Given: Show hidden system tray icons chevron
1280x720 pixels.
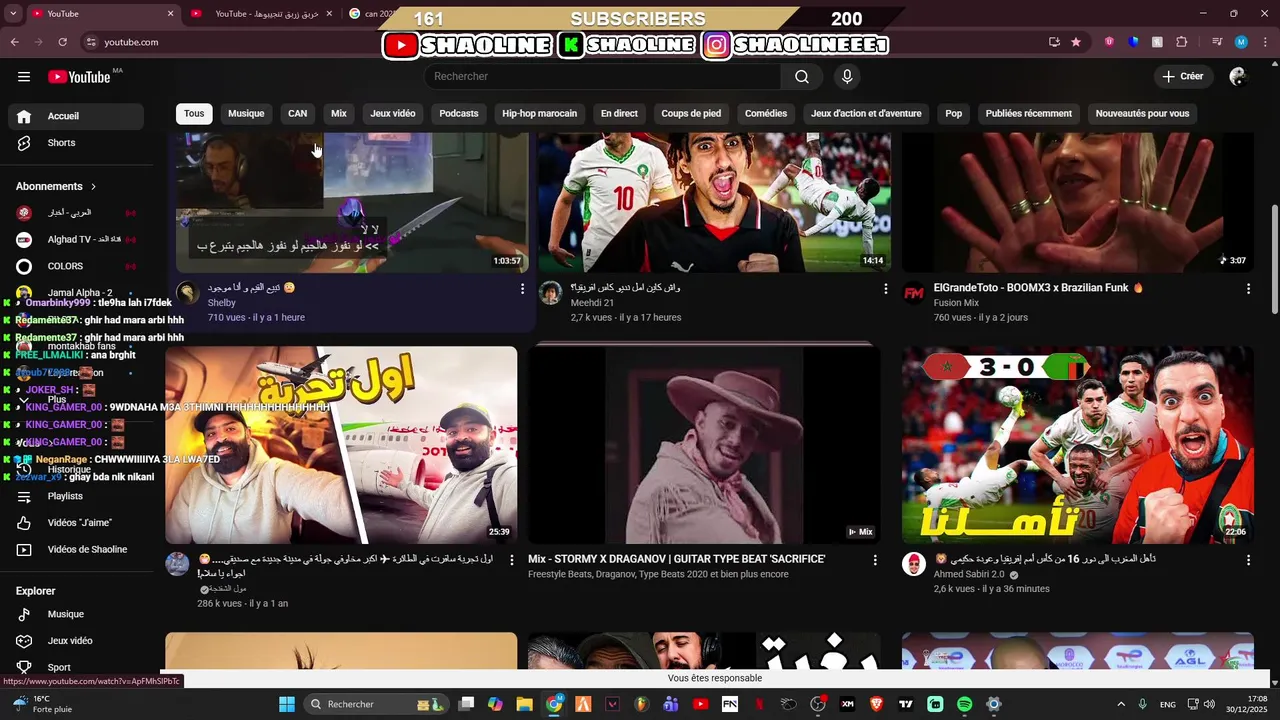Looking at the screenshot, I should point(1121,704).
